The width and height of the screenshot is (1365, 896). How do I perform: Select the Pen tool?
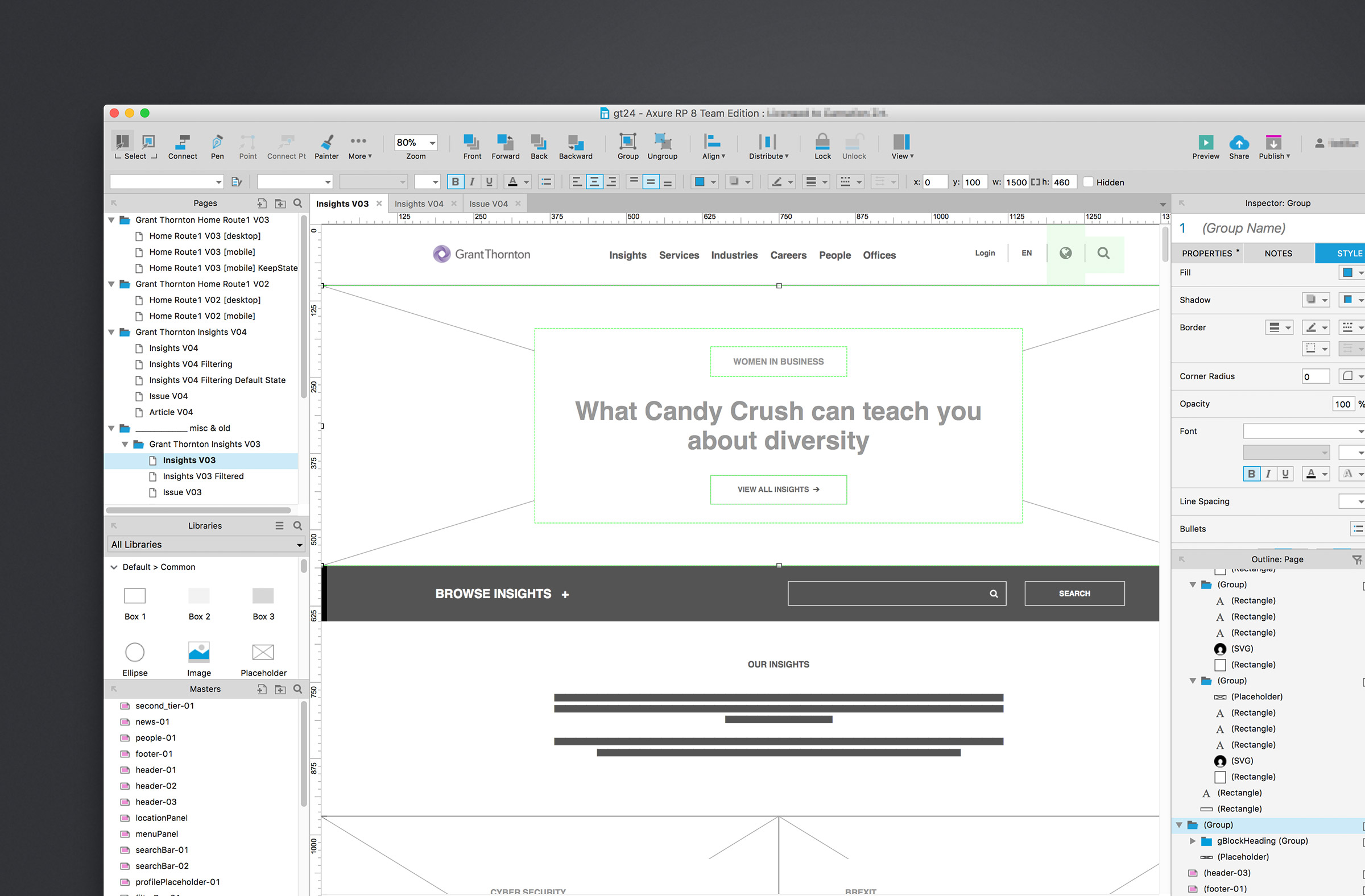217,142
